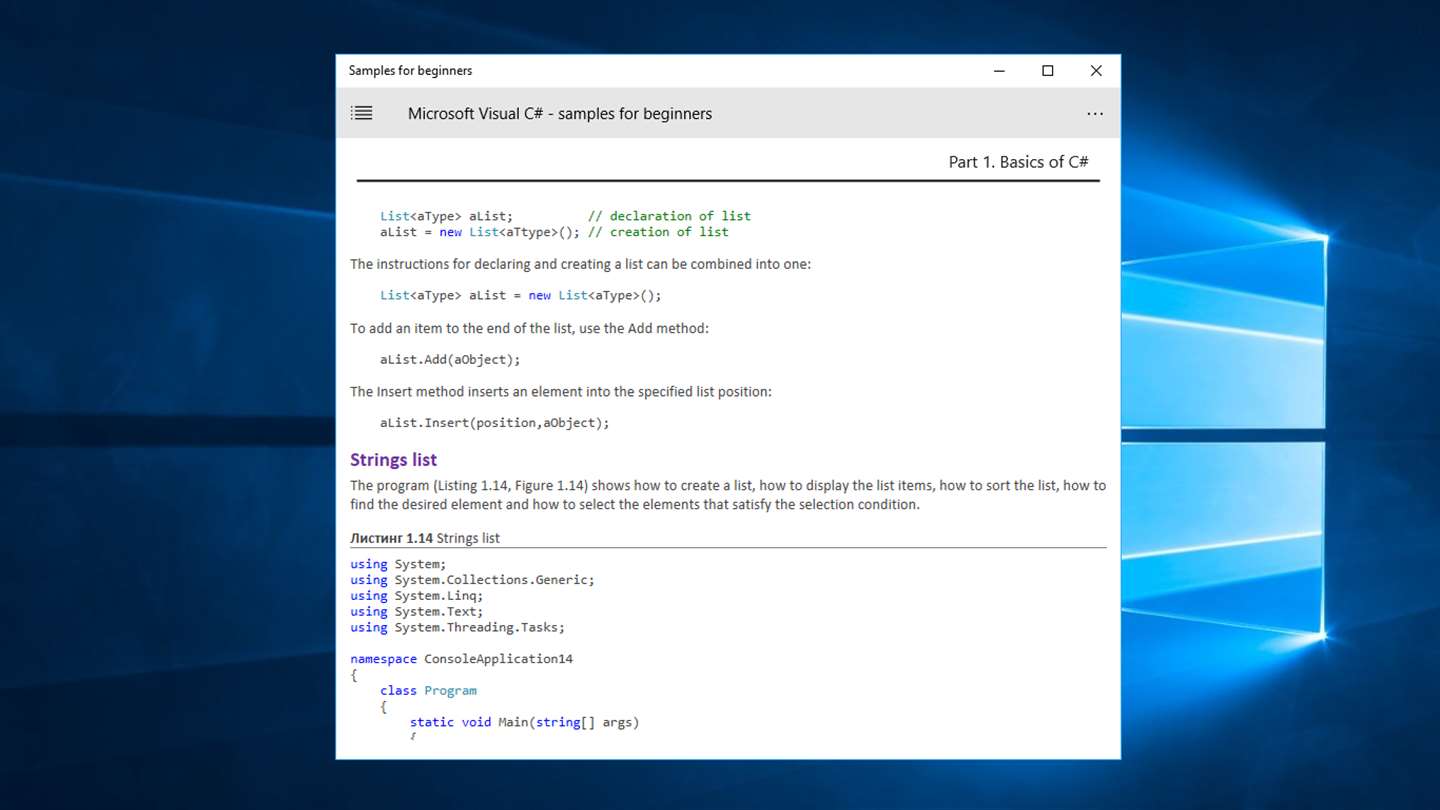Click the "using System.Collections.Generic;" line
This screenshot has height=810, width=1440.
pyautogui.click(x=472, y=580)
